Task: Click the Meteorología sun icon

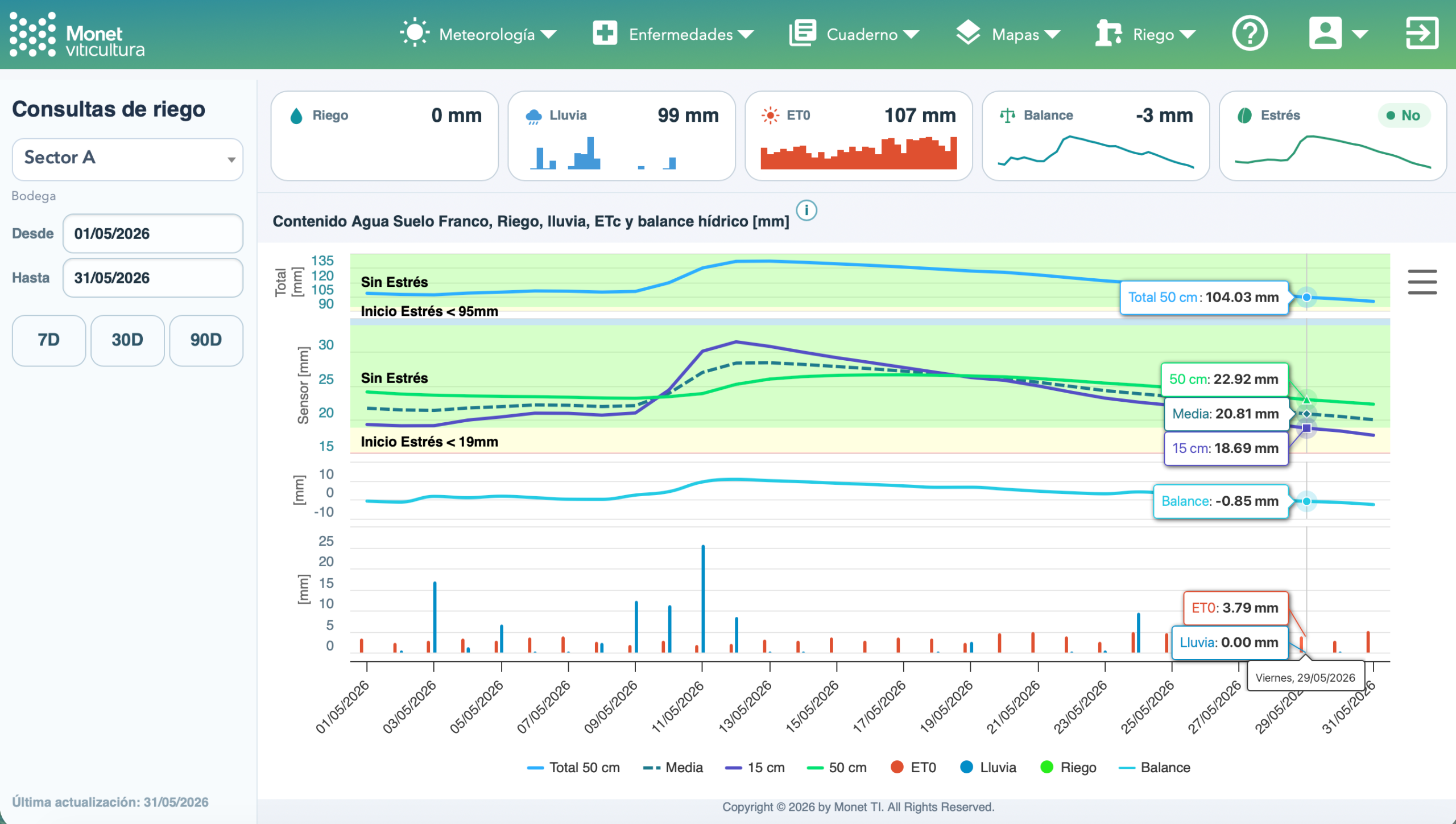Action: pyautogui.click(x=415, y=33)
